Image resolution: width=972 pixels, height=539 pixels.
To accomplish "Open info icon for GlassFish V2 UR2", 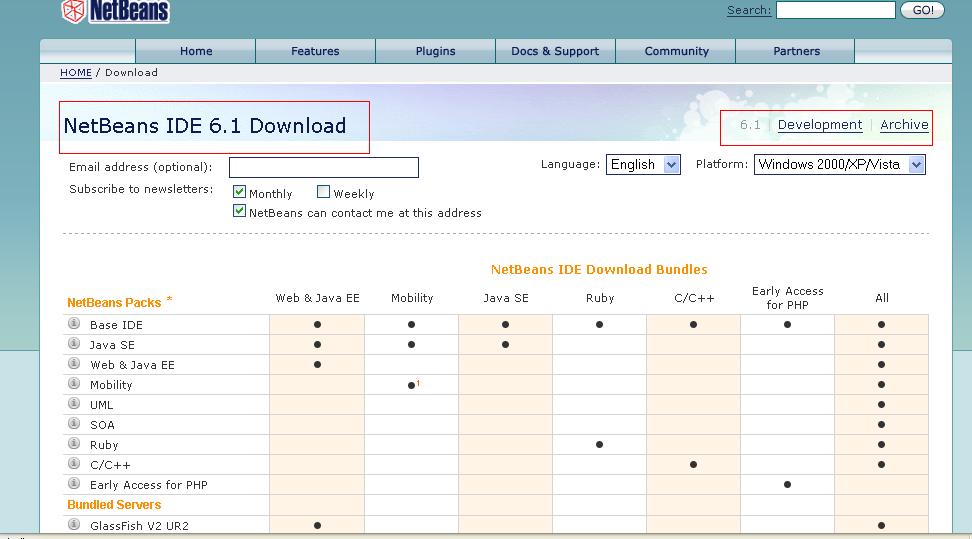I will (74, 524).
